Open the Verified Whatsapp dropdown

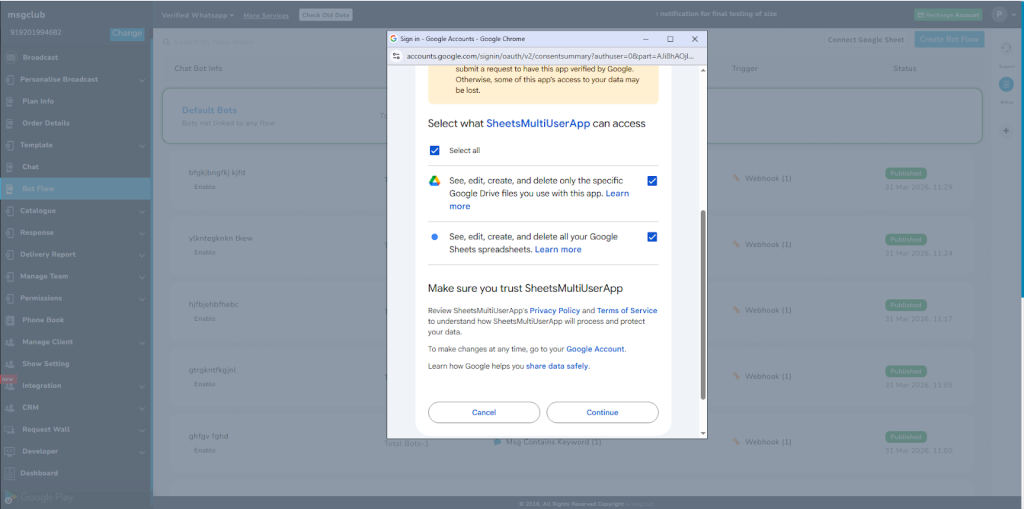[x=198, y=15]
